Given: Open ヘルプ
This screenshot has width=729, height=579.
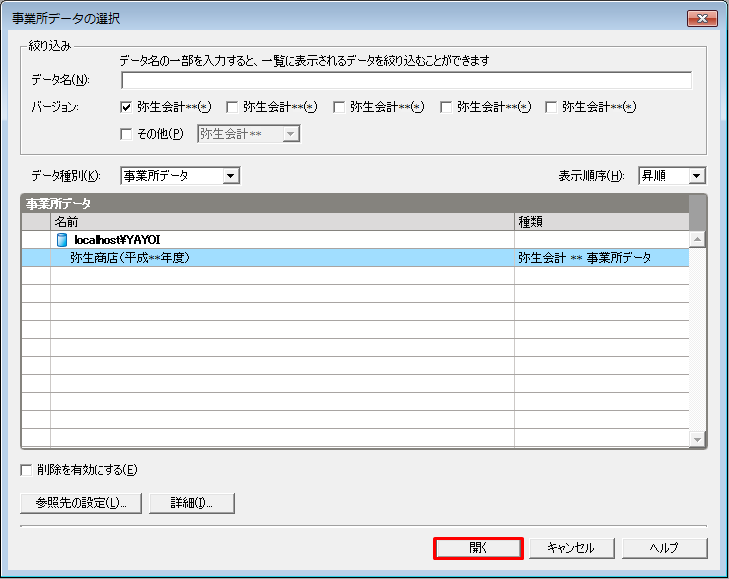Looking at the screenshot, I should click(664, 548).
